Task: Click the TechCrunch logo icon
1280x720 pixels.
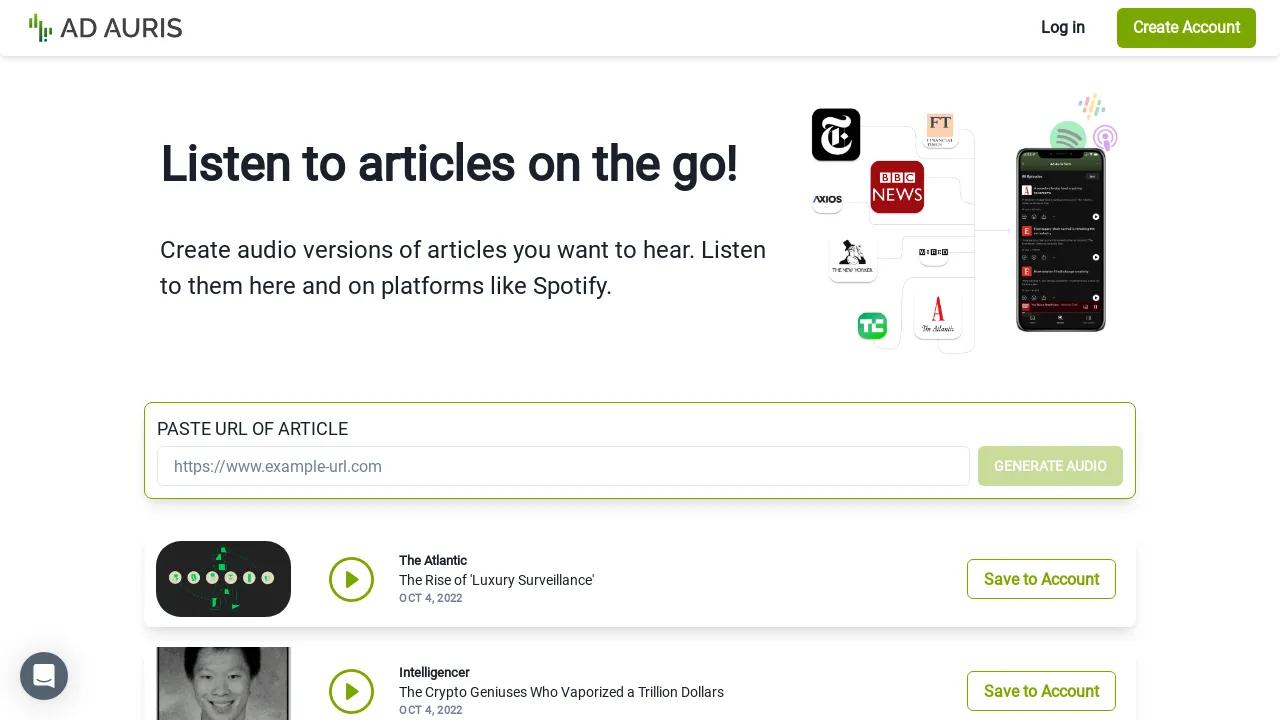Action: (x=872, y=326)
